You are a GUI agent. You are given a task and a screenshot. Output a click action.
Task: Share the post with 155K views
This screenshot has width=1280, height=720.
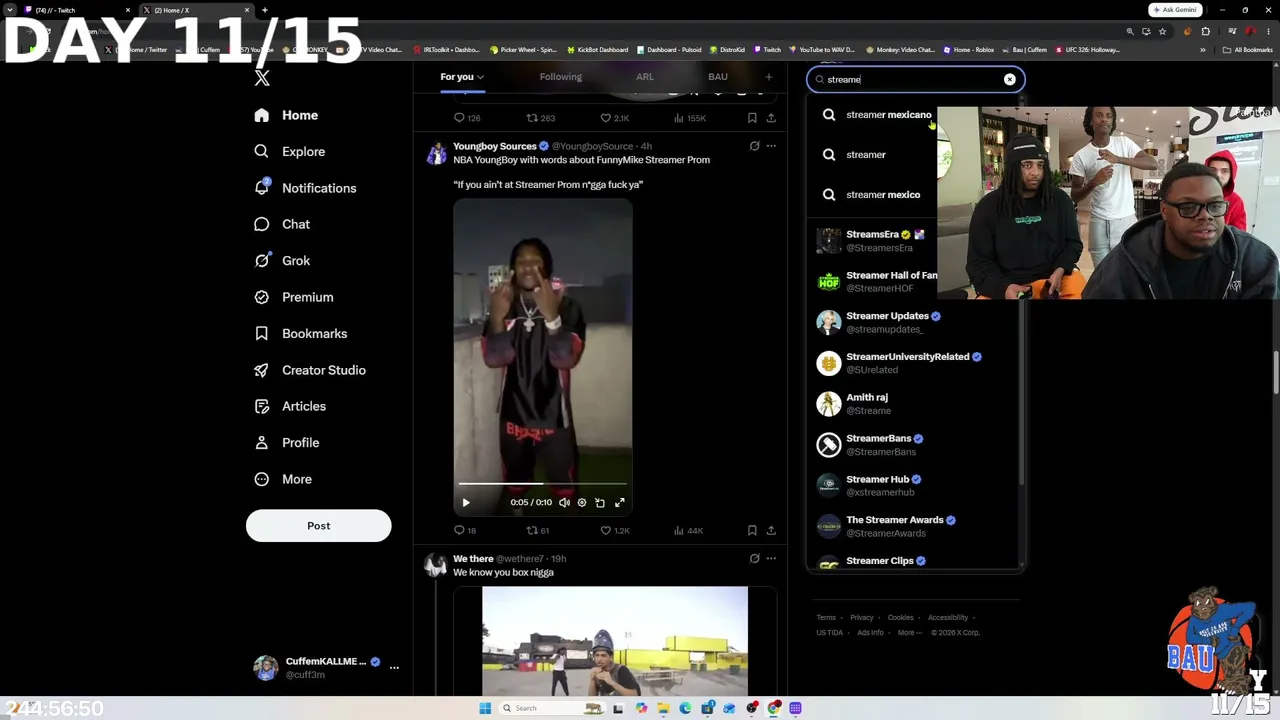[771, 118]
